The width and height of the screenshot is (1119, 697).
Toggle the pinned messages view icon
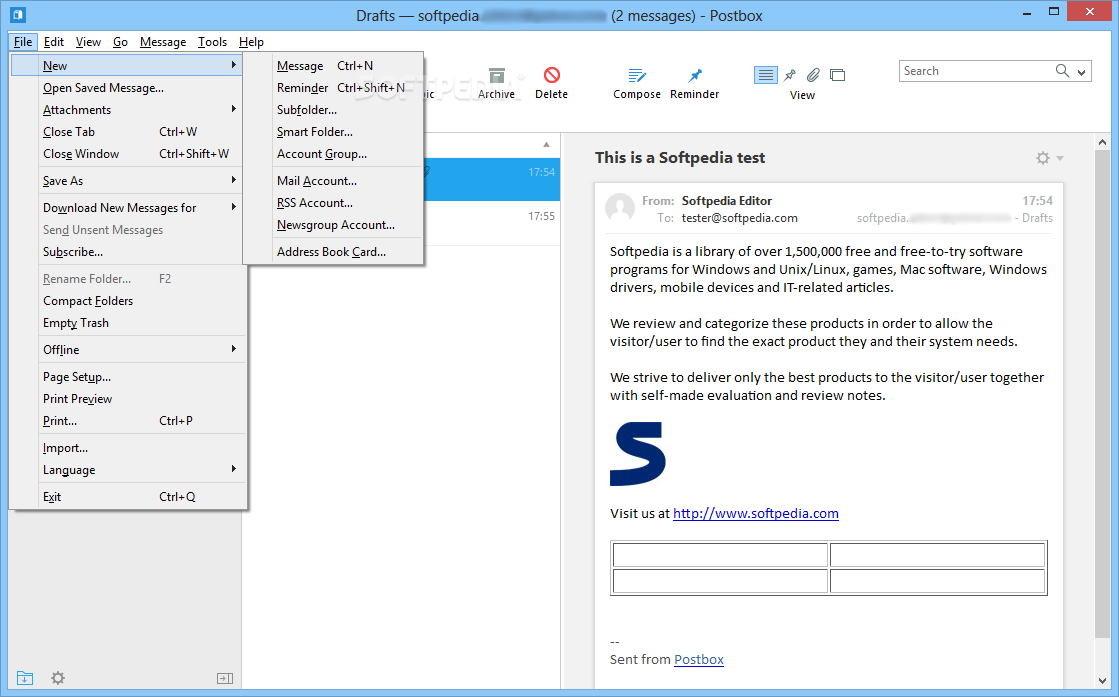790,75
